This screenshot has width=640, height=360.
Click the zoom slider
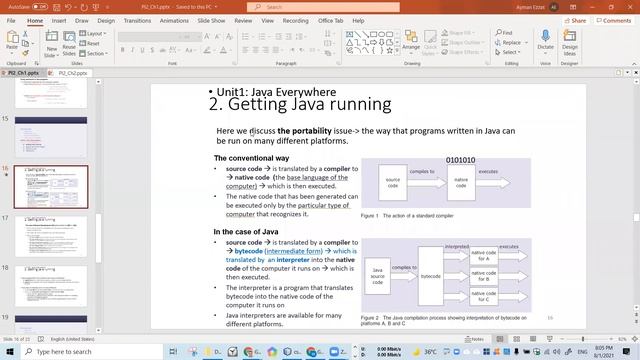point(587,339)
